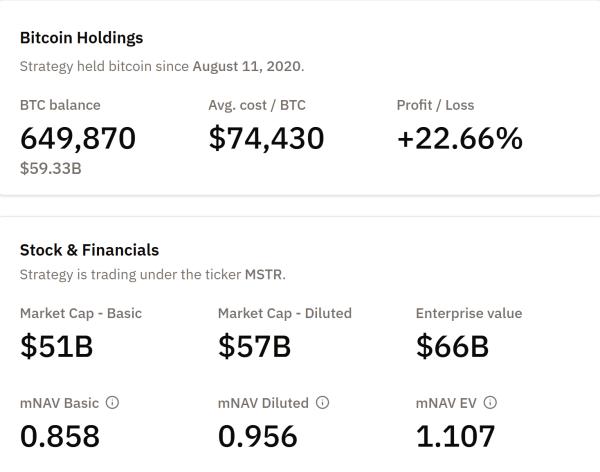Click the $57B diluted market cap value
Image resolution: width=600 pixels, height=472 pixels.
click(254, 346)
